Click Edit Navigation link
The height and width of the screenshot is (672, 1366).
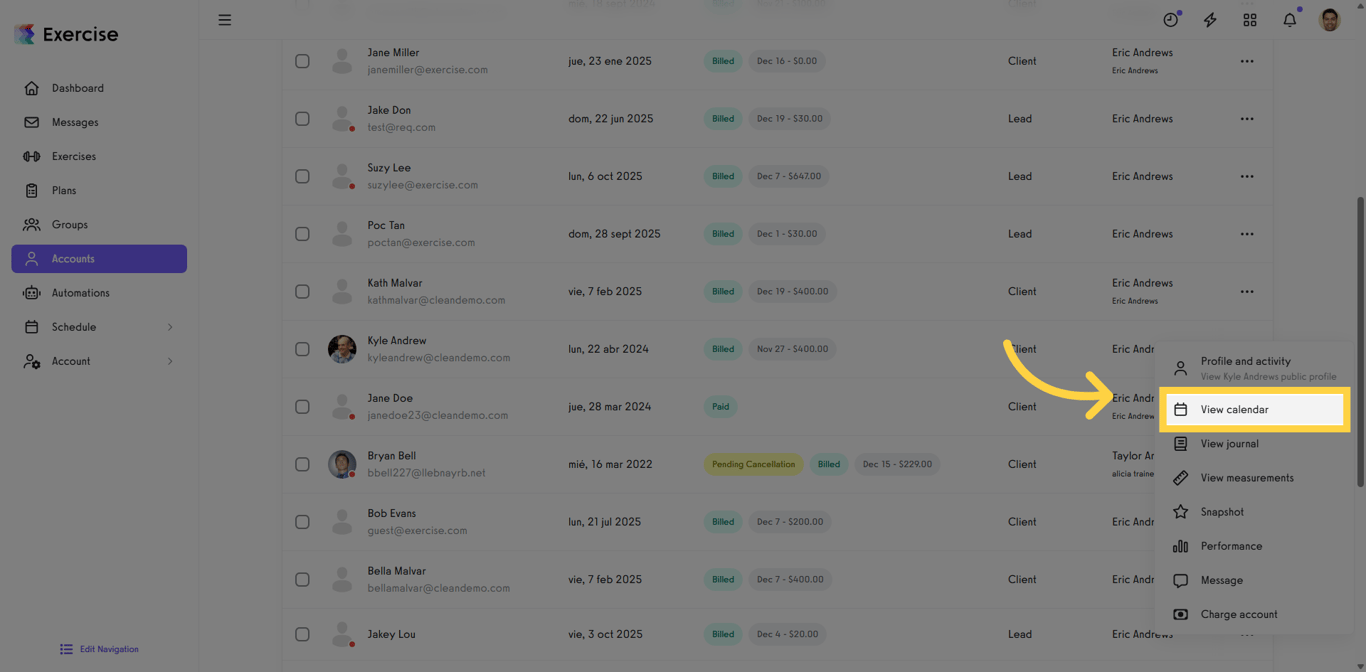[x=108, y=649]
